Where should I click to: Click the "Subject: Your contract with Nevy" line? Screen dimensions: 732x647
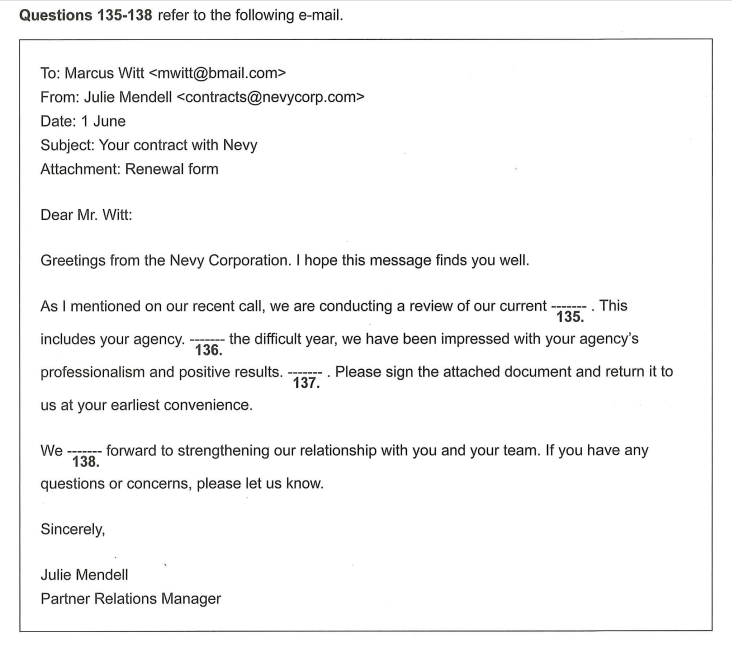tap(148, 145)
